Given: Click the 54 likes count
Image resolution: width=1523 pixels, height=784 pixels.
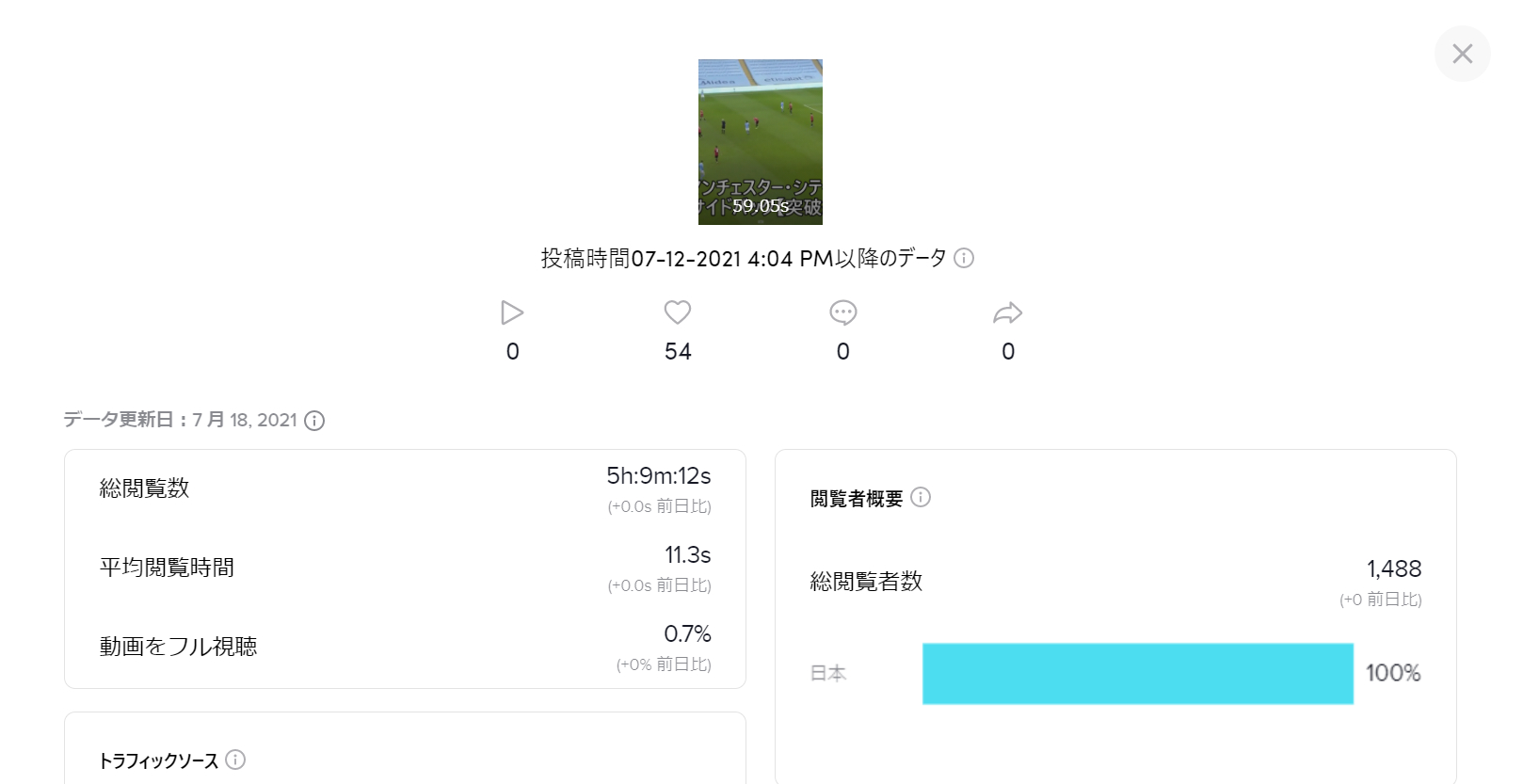Looking at the screenshot, I should [x=678, y=352].
